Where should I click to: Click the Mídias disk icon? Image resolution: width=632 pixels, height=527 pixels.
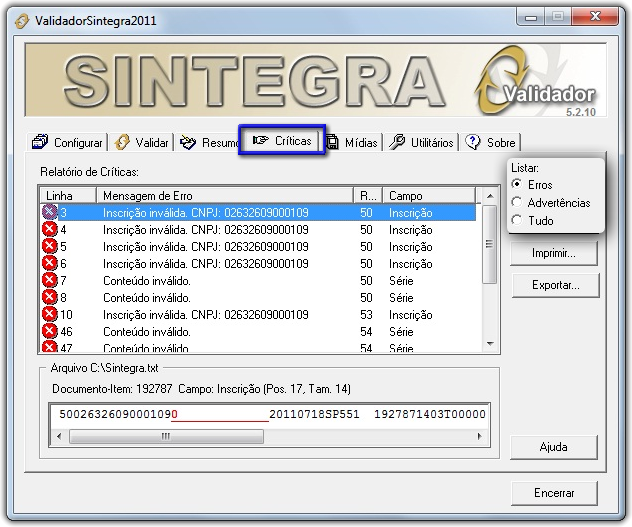click(332, 142)
